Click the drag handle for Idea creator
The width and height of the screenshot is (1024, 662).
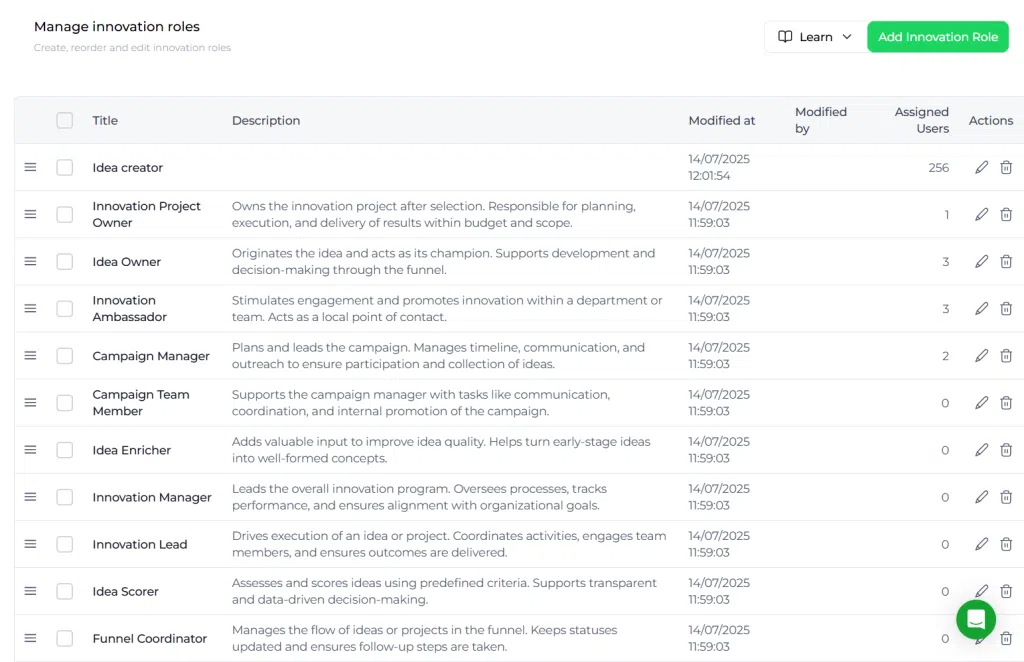pyautogui.click(x=30, y=167)
